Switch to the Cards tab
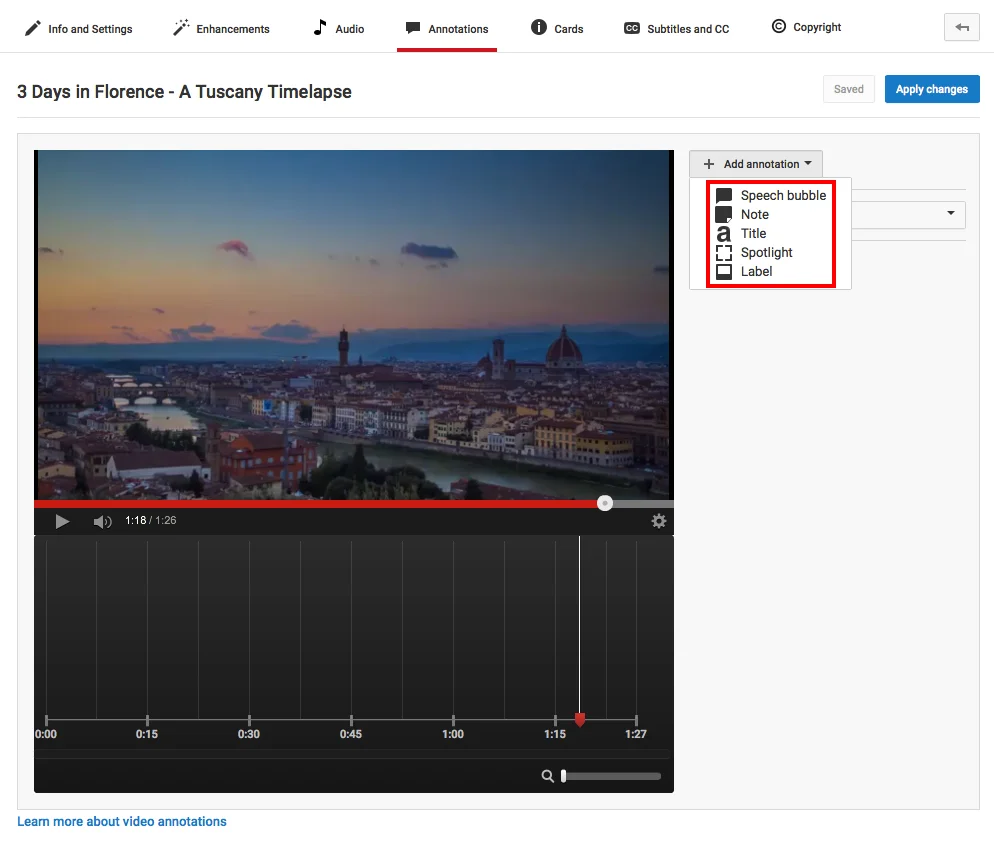The width and height of the screenshot is (994, 844). (557, 28)
